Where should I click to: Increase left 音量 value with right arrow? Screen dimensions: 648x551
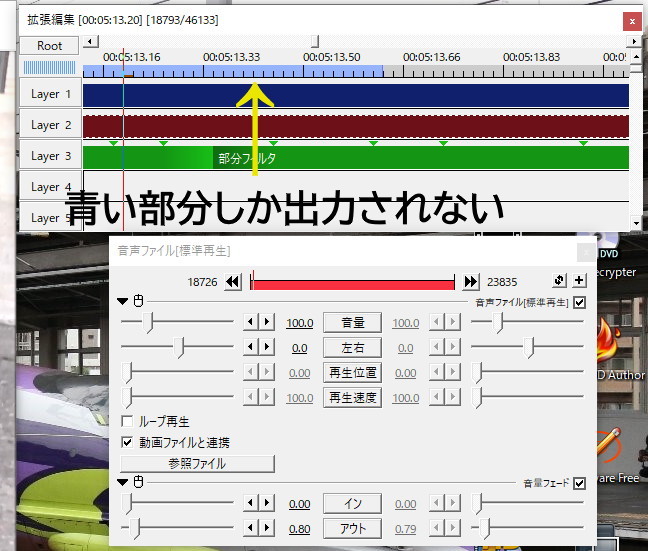click(267, 322)
